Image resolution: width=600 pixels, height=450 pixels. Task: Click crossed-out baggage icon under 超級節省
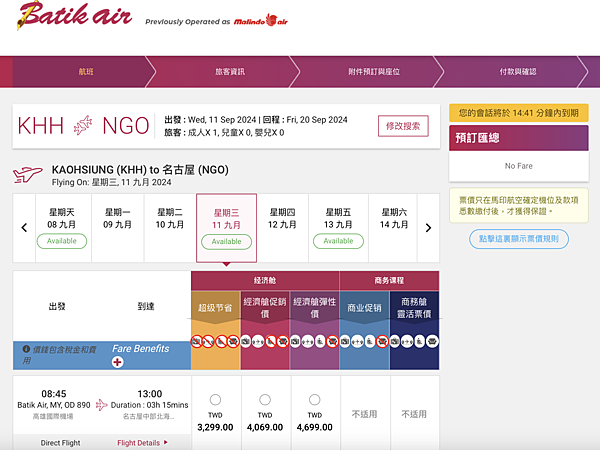(197, 341)
